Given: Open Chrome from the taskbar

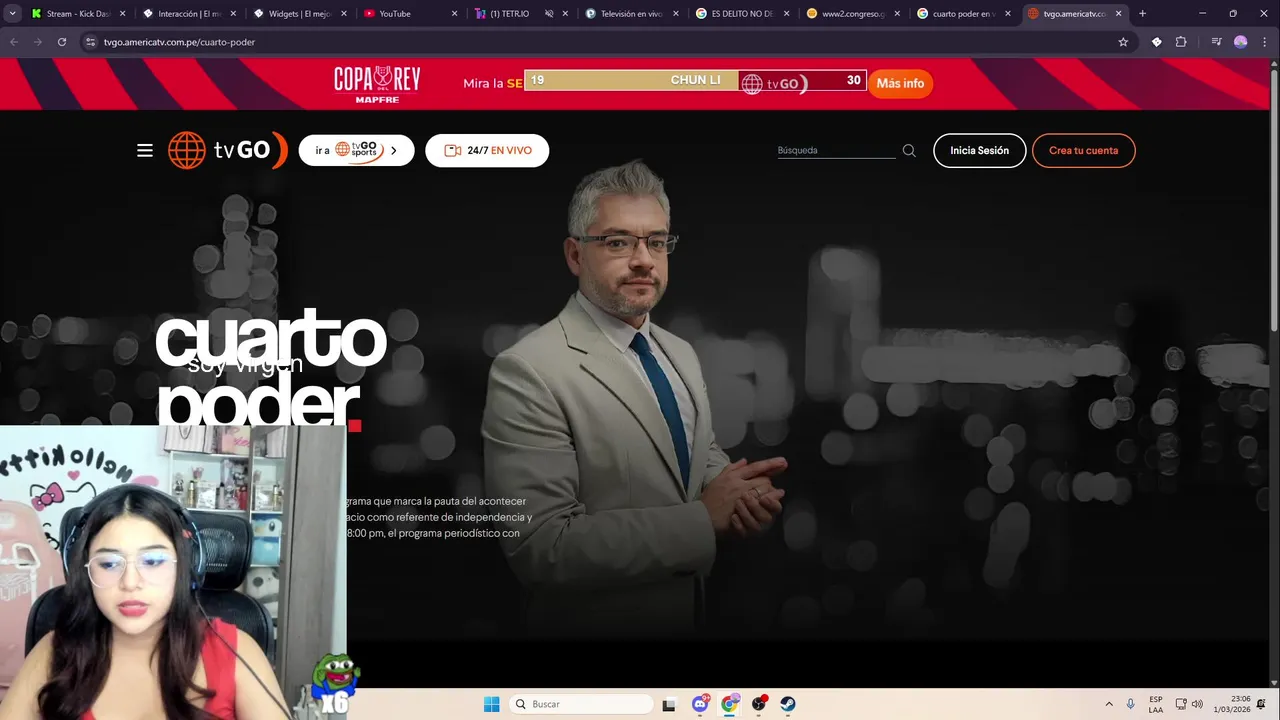Looking at the screenshot, I should click(730, 704).
